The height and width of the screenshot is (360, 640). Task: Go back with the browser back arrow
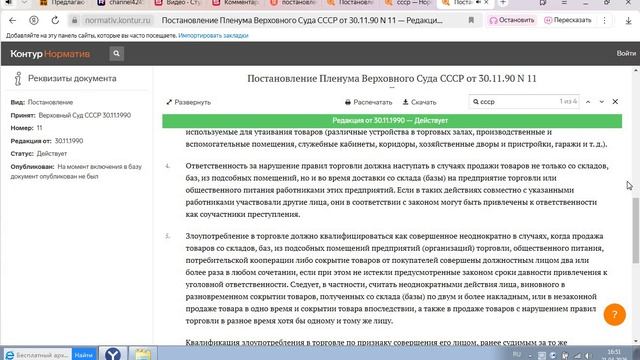tap(13, 20)
